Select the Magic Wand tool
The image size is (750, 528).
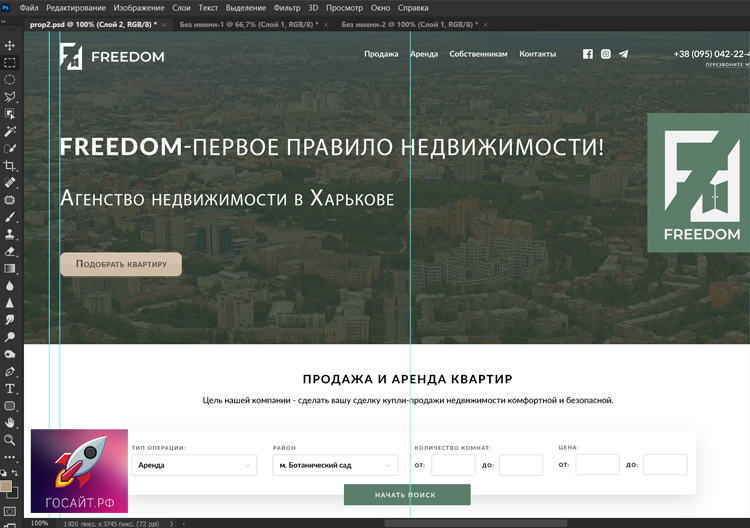[10, 131]
